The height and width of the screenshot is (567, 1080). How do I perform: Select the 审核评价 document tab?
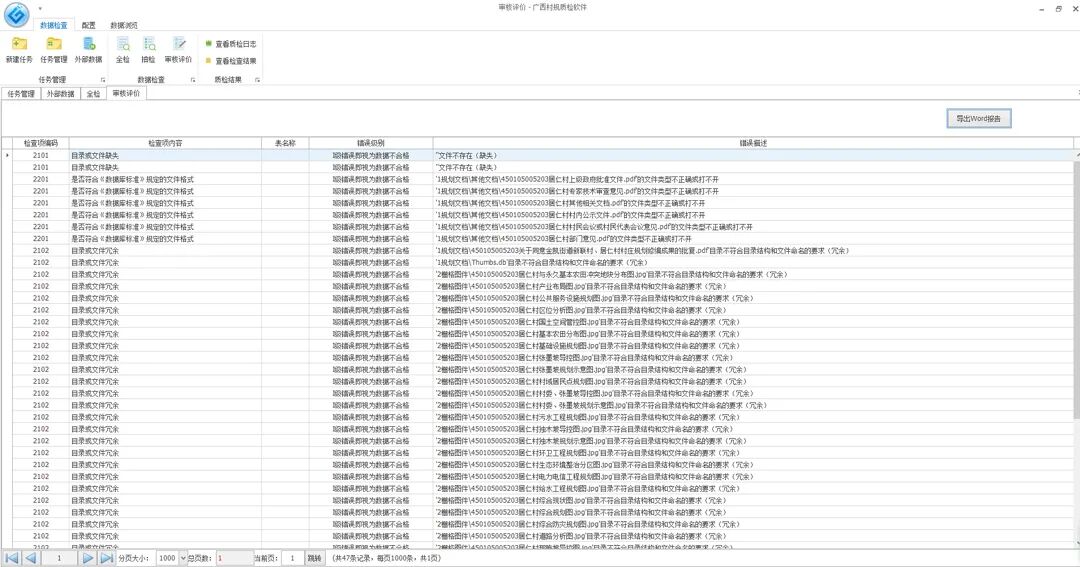point(126,93)
